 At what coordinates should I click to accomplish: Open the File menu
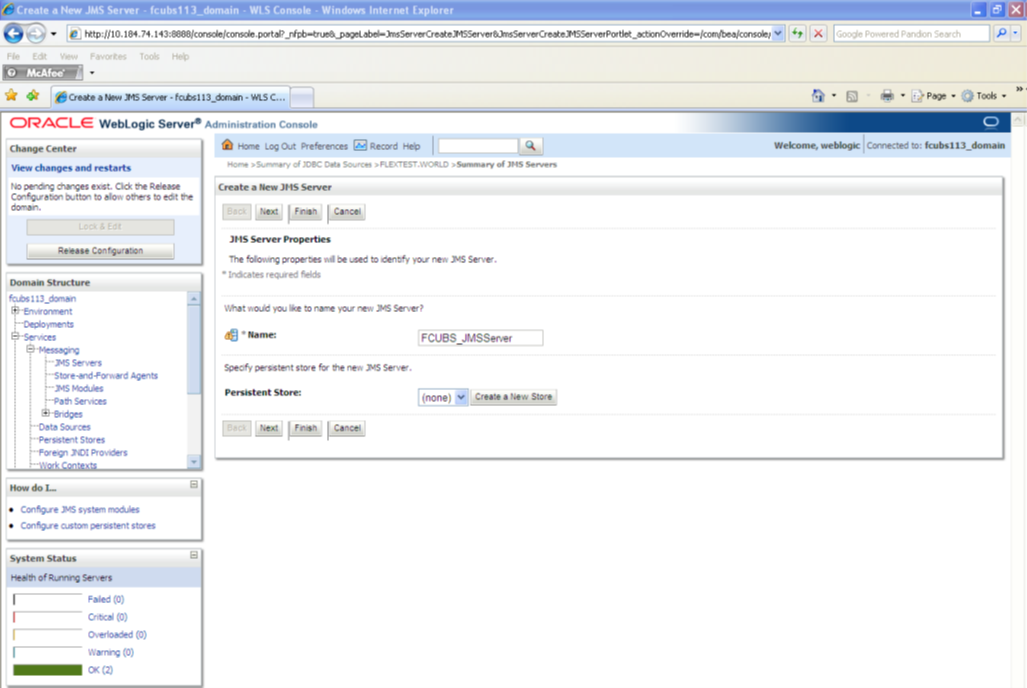[13, 56]
